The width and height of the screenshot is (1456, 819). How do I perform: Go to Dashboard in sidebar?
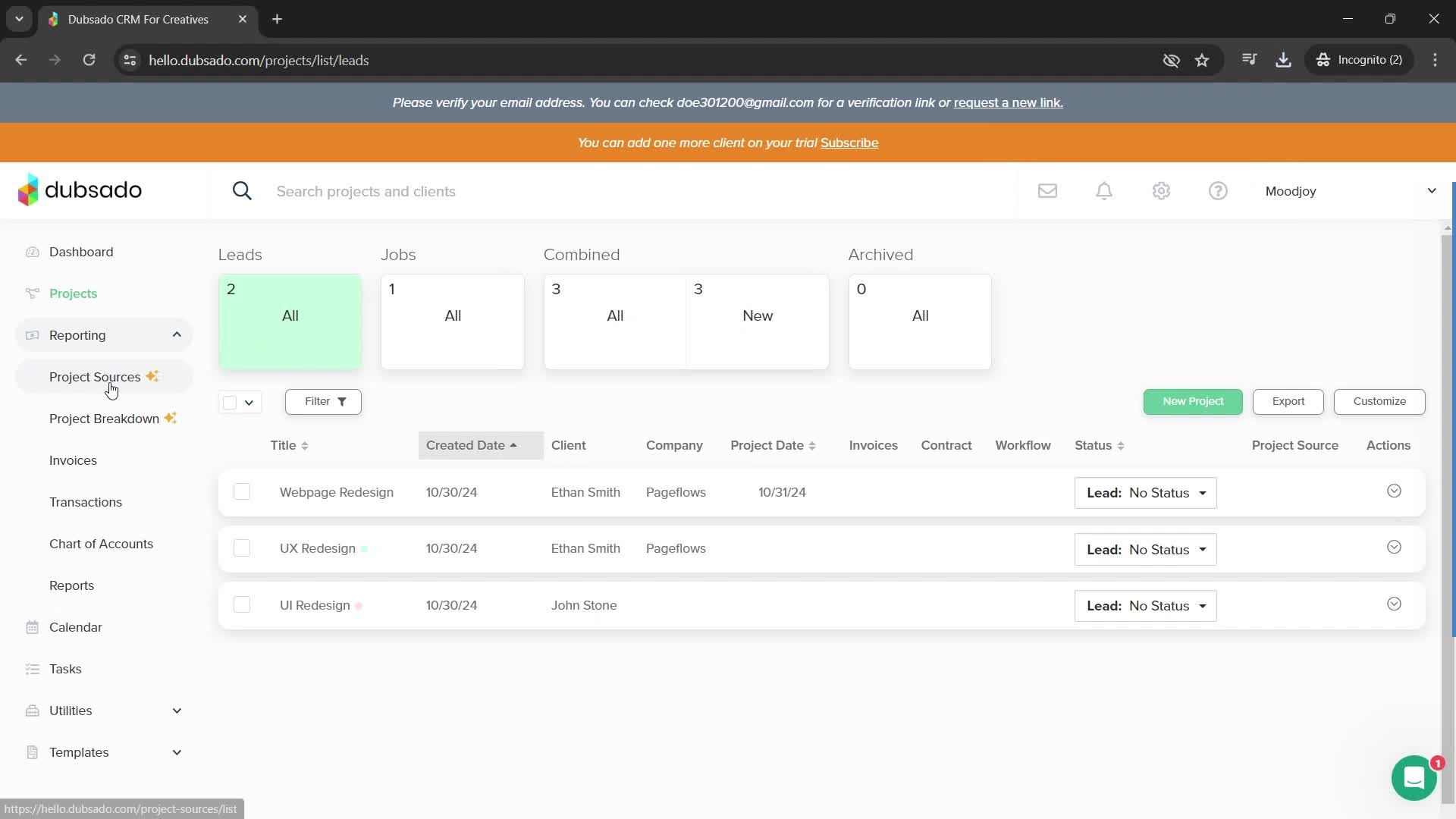tap(81, 252)
